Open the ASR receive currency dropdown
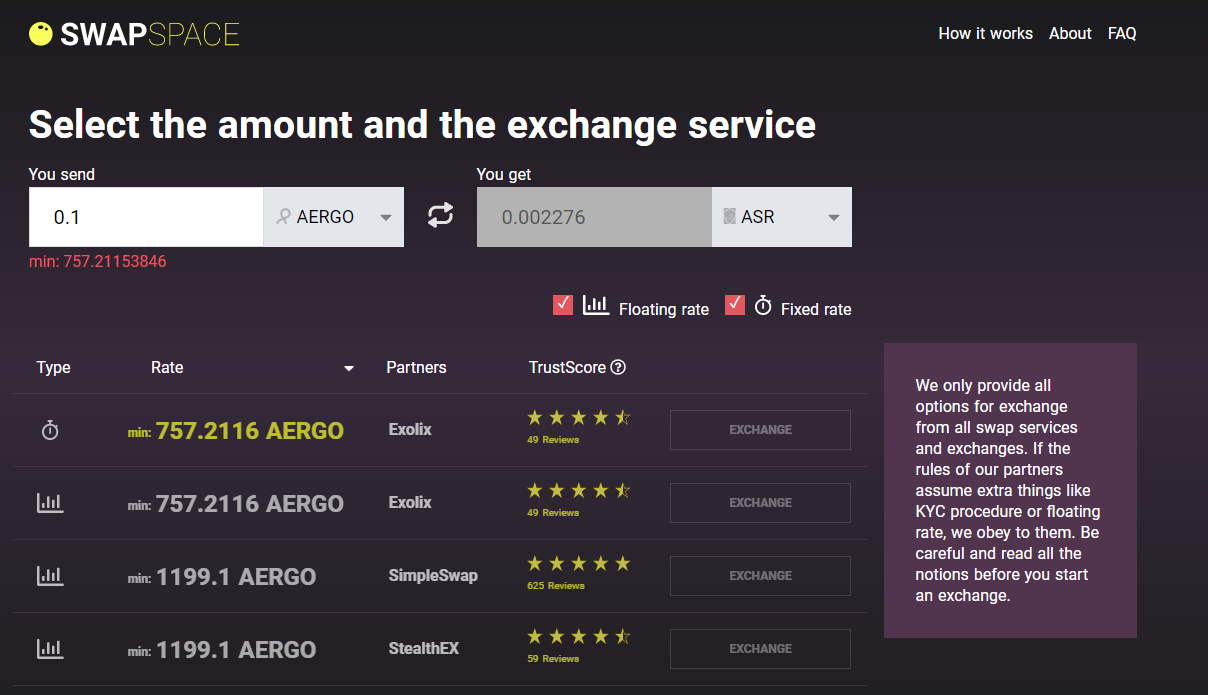This screenshot has height=695, width=1208. pyautogui.click(x=782, y=217)
